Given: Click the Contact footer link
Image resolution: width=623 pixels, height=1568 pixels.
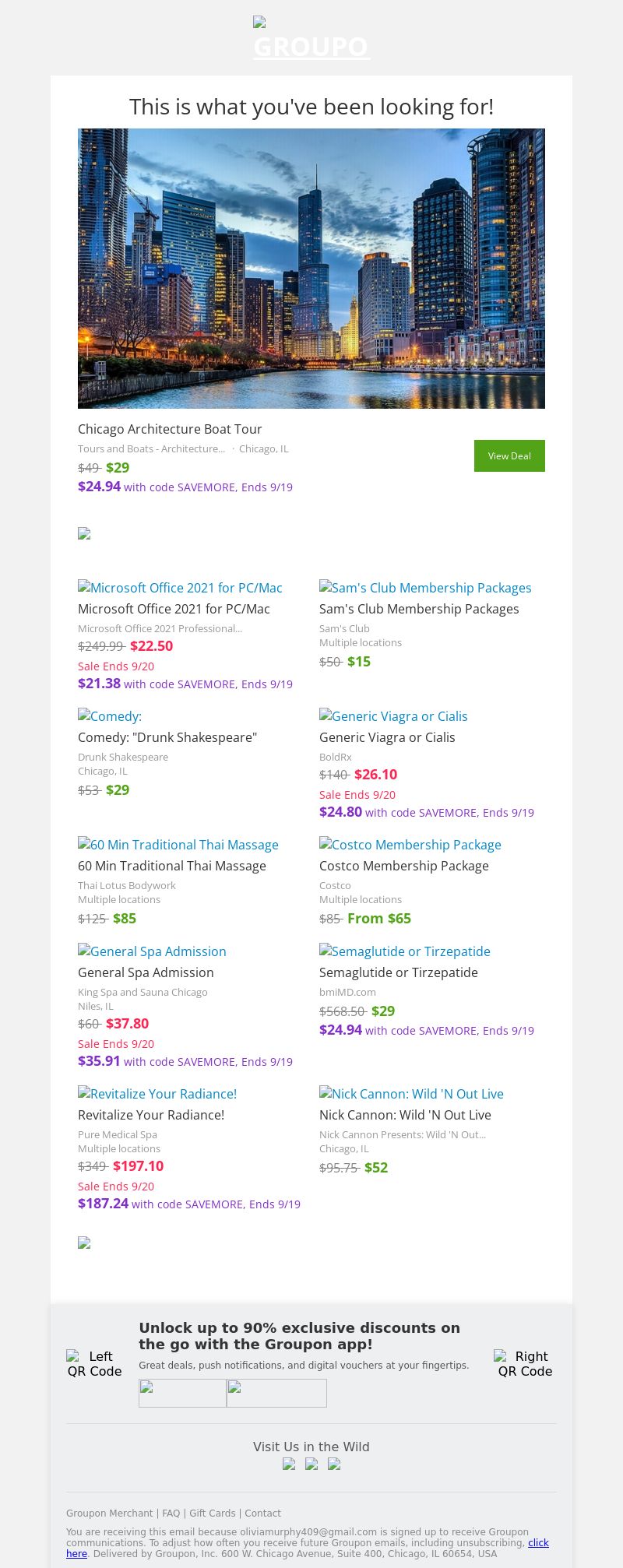Looking at the screenshot, I should (262, 1513).
